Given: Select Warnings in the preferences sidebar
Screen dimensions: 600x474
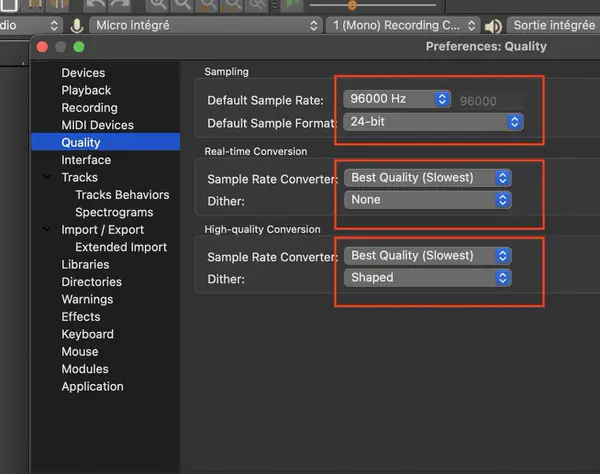Looking at the screenshot, I should 87,299.
